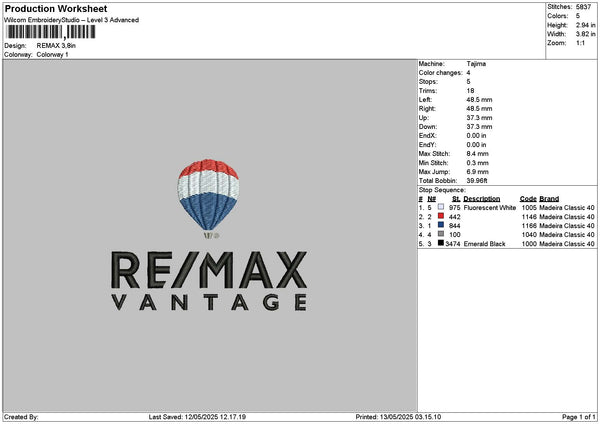Click the hot air balloon embroidery graphic
600x424 pixels.
coord(208,199)
